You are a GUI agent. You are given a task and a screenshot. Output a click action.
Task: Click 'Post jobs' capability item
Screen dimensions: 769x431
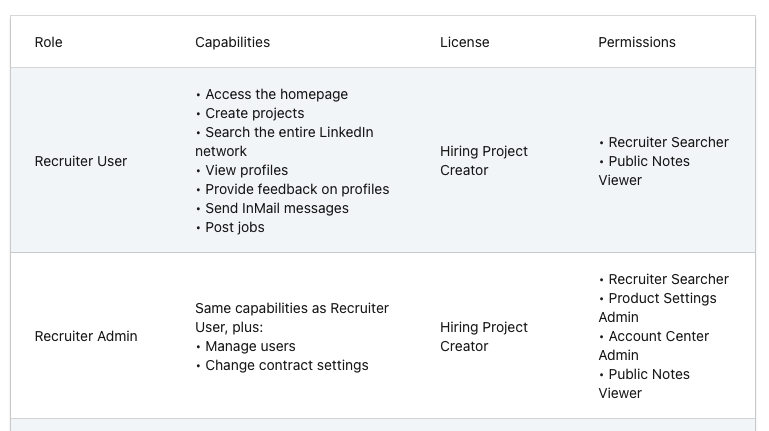(x=235, y=228)
